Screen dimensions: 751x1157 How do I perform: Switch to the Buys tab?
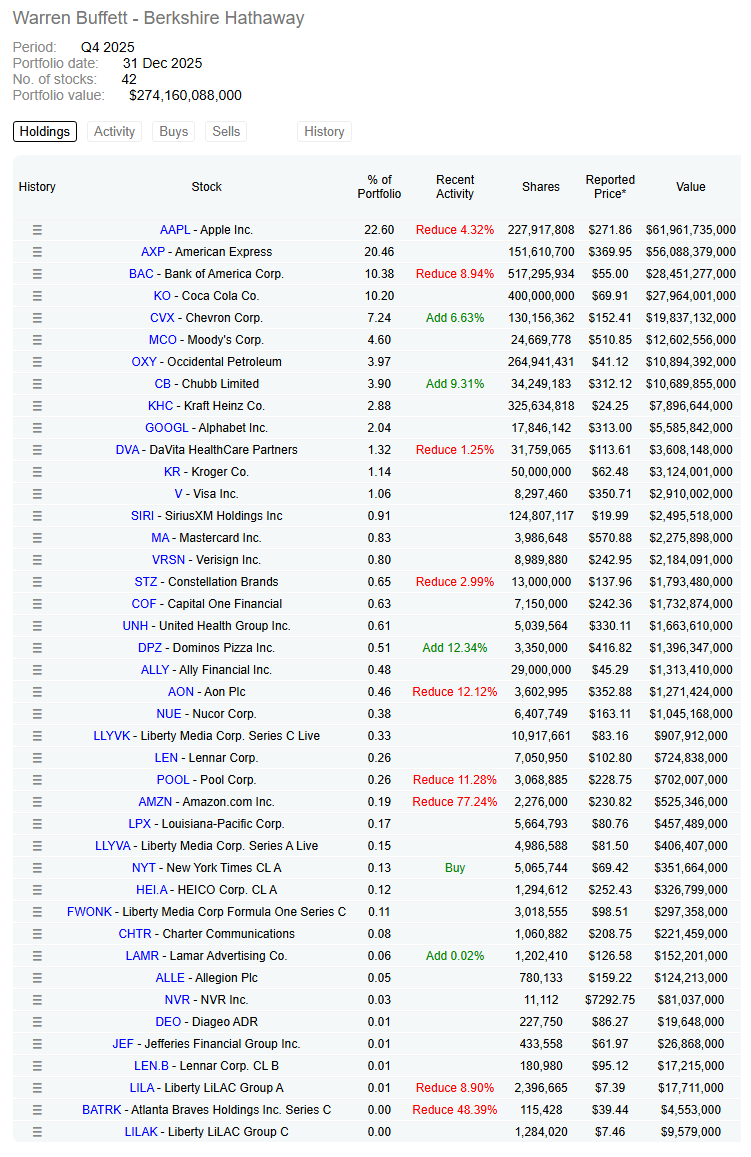(x=173, y=131)
